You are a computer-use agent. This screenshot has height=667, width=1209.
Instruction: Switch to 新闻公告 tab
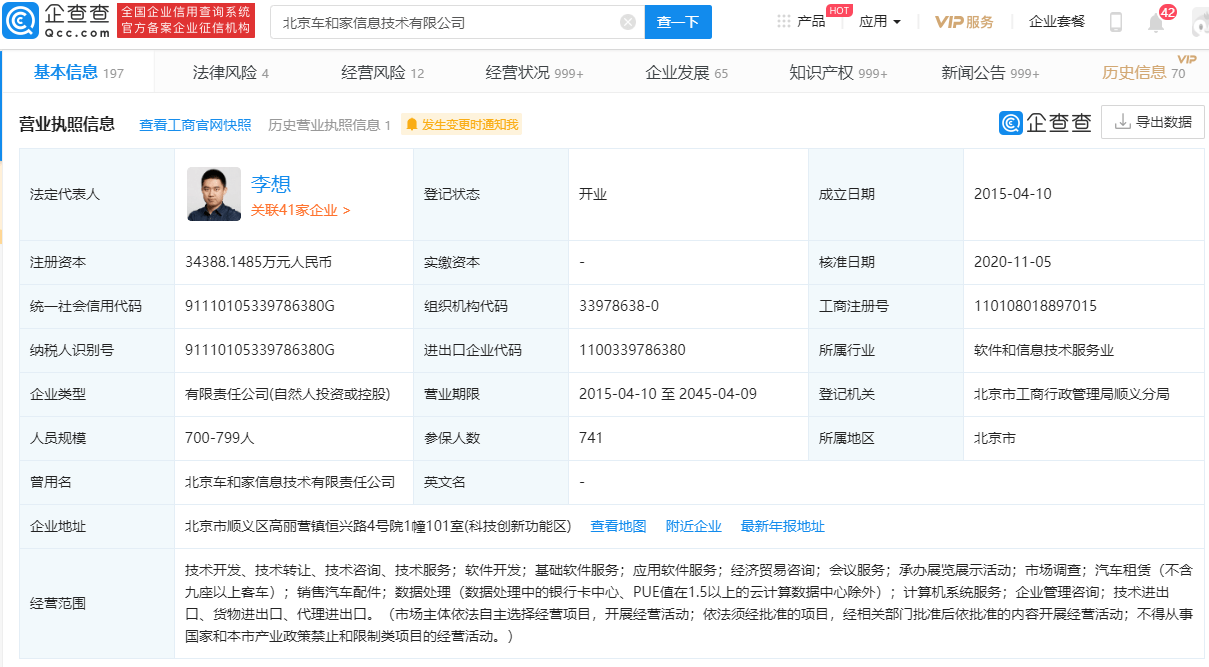[x=990, y=72]
